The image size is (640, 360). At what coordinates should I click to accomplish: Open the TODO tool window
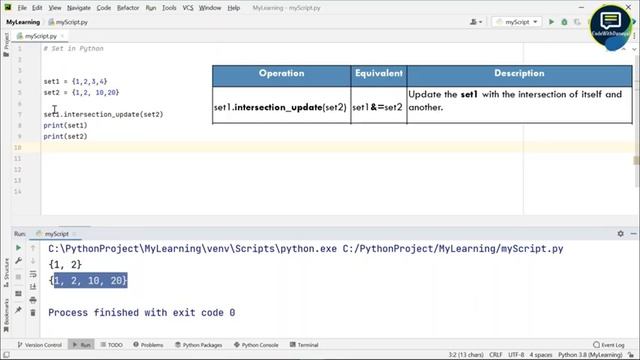pyautogui.click(x=111, y=345)
